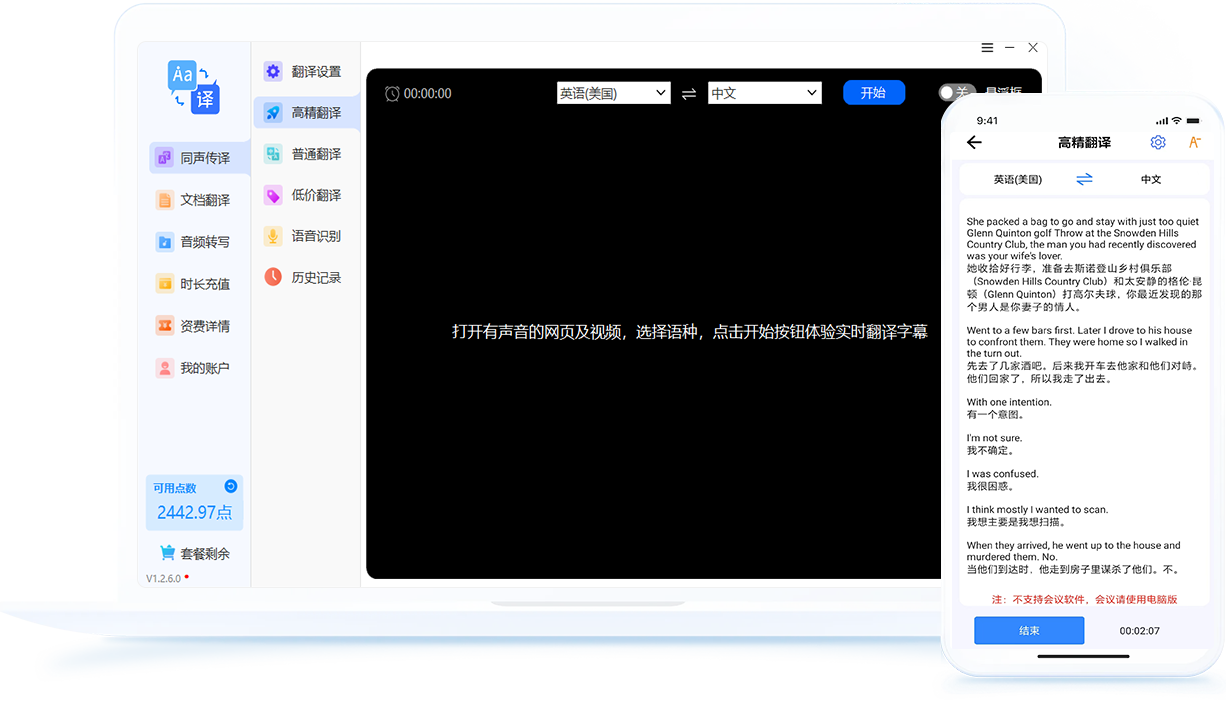The width and height of the screenshot is (1226, 719).
Task: Click the refresh icon beside 可用点数
Action: coord(231,487)
